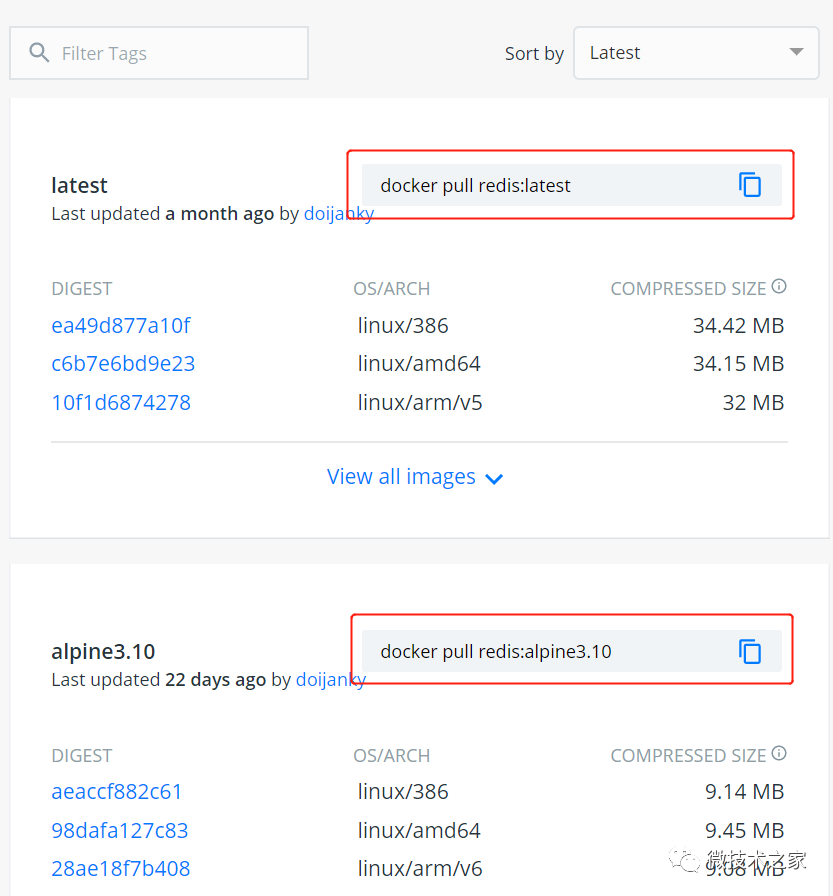Click the search magnifier icon in Filter Tags
This screenshot has height=896, width=833.
[39, 53]
